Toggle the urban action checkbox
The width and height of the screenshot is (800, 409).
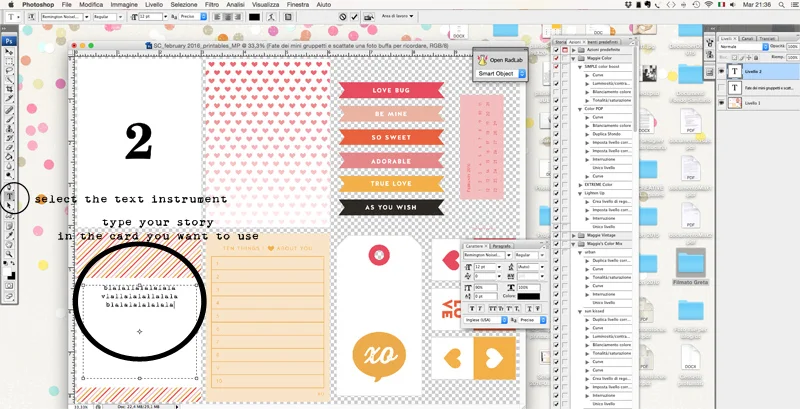(x=556, y=252)
